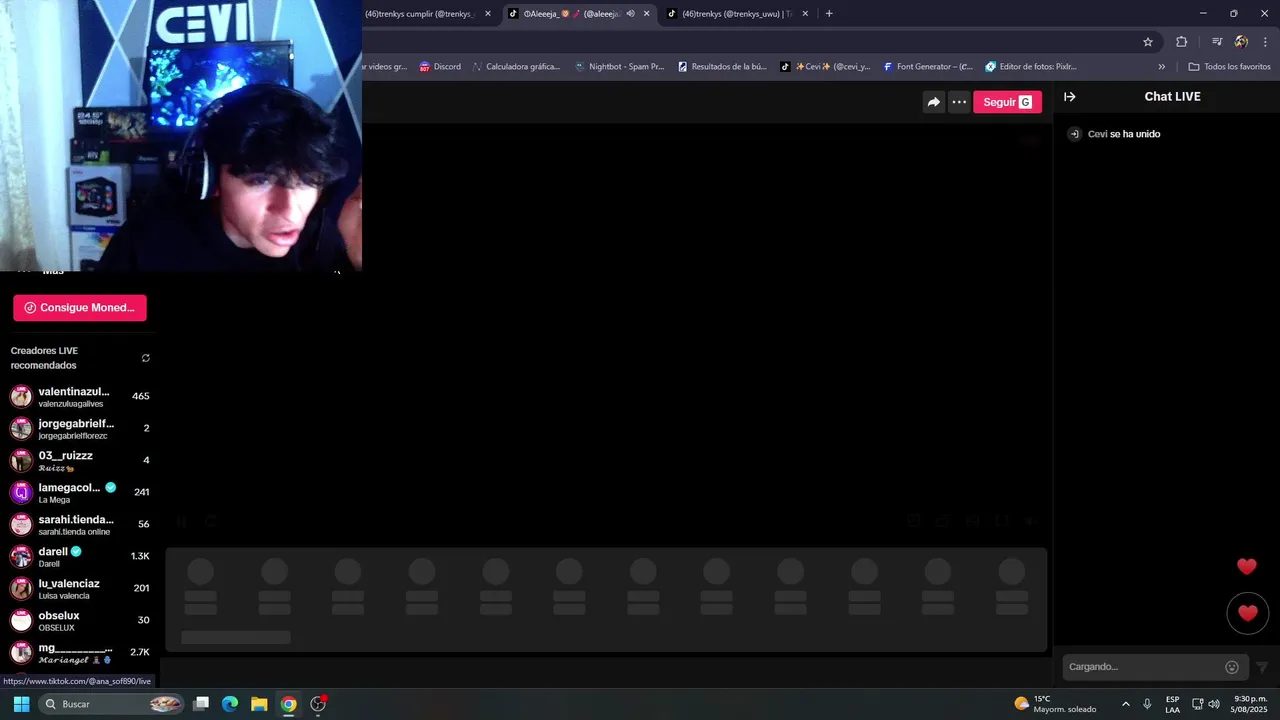Open the network tray icon
Viewport: 1280px width, 720px height.
(x=1196, y=704)
